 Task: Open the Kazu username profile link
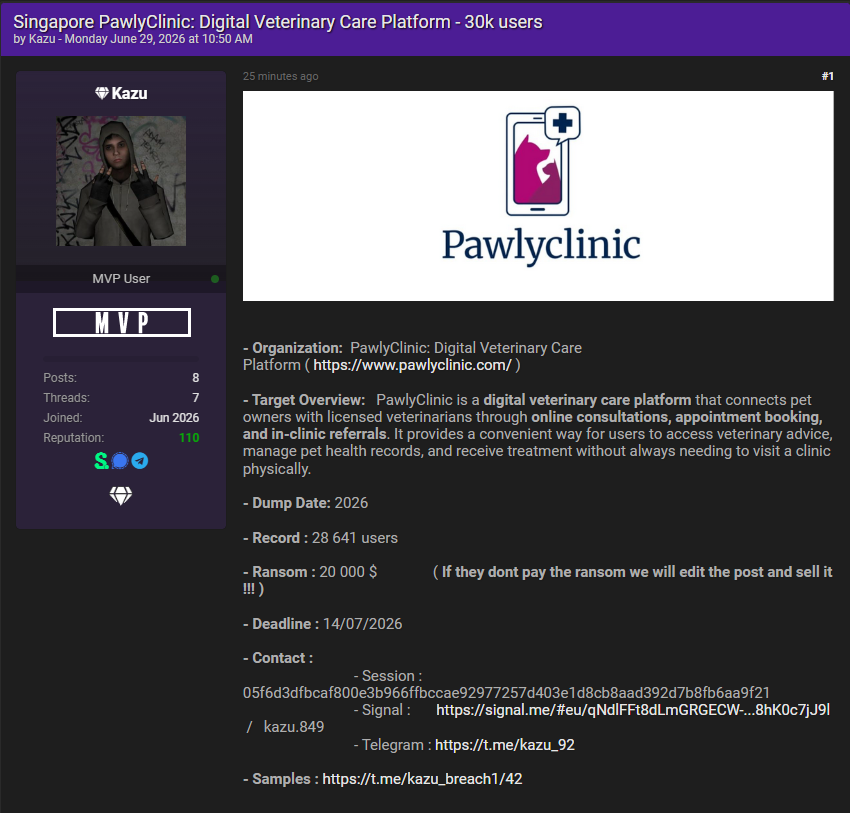pos(130,93)
